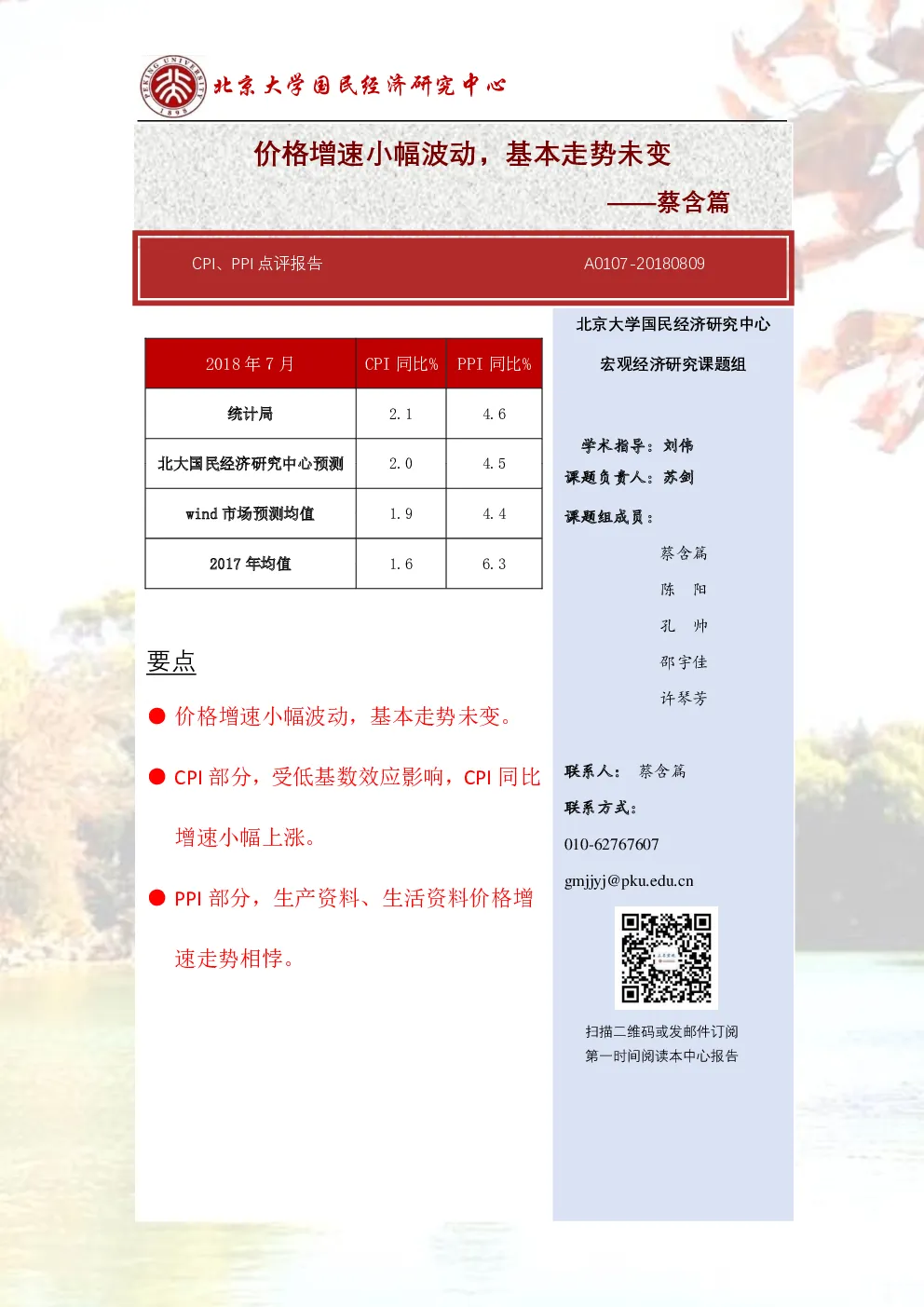Click the PPI 同比% column header

point(495,364)
